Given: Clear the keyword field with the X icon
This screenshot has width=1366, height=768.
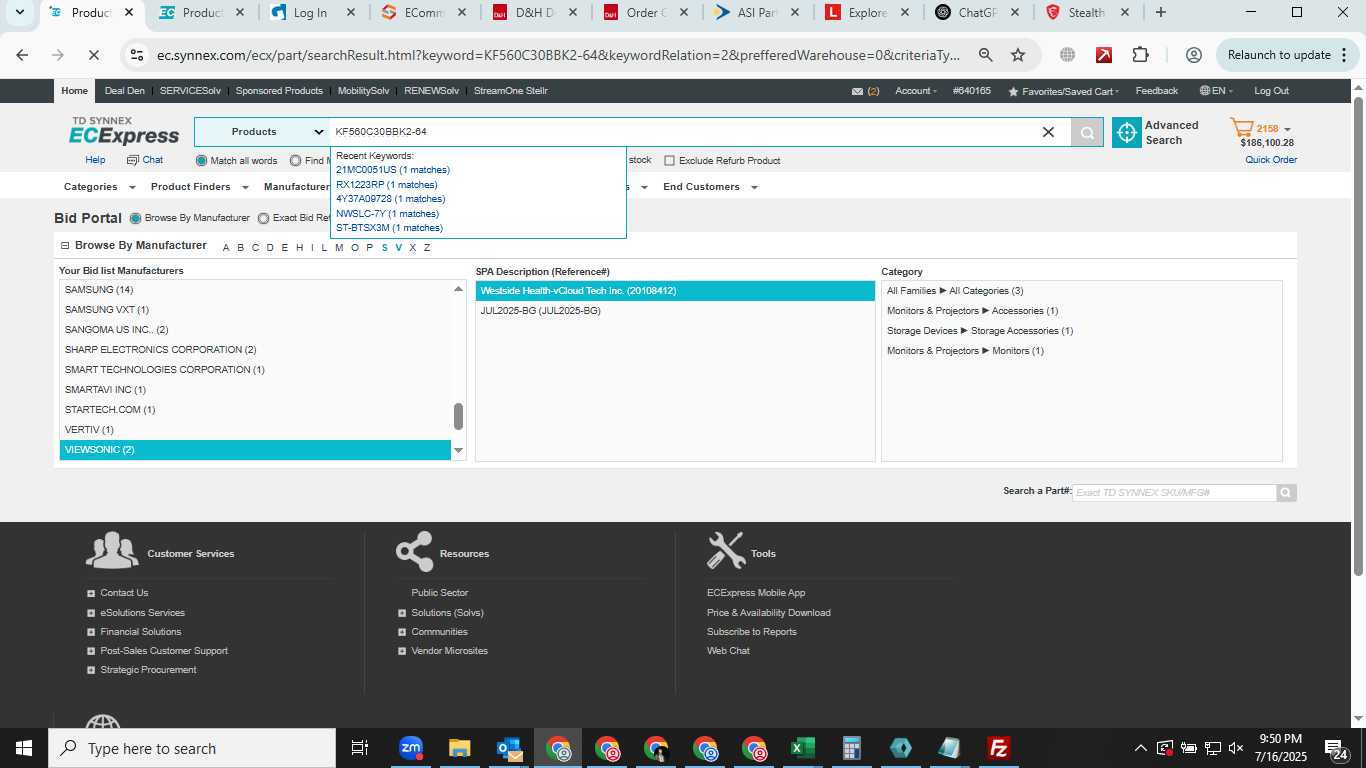Looking at the screenshot, I should pos(1048,132).
